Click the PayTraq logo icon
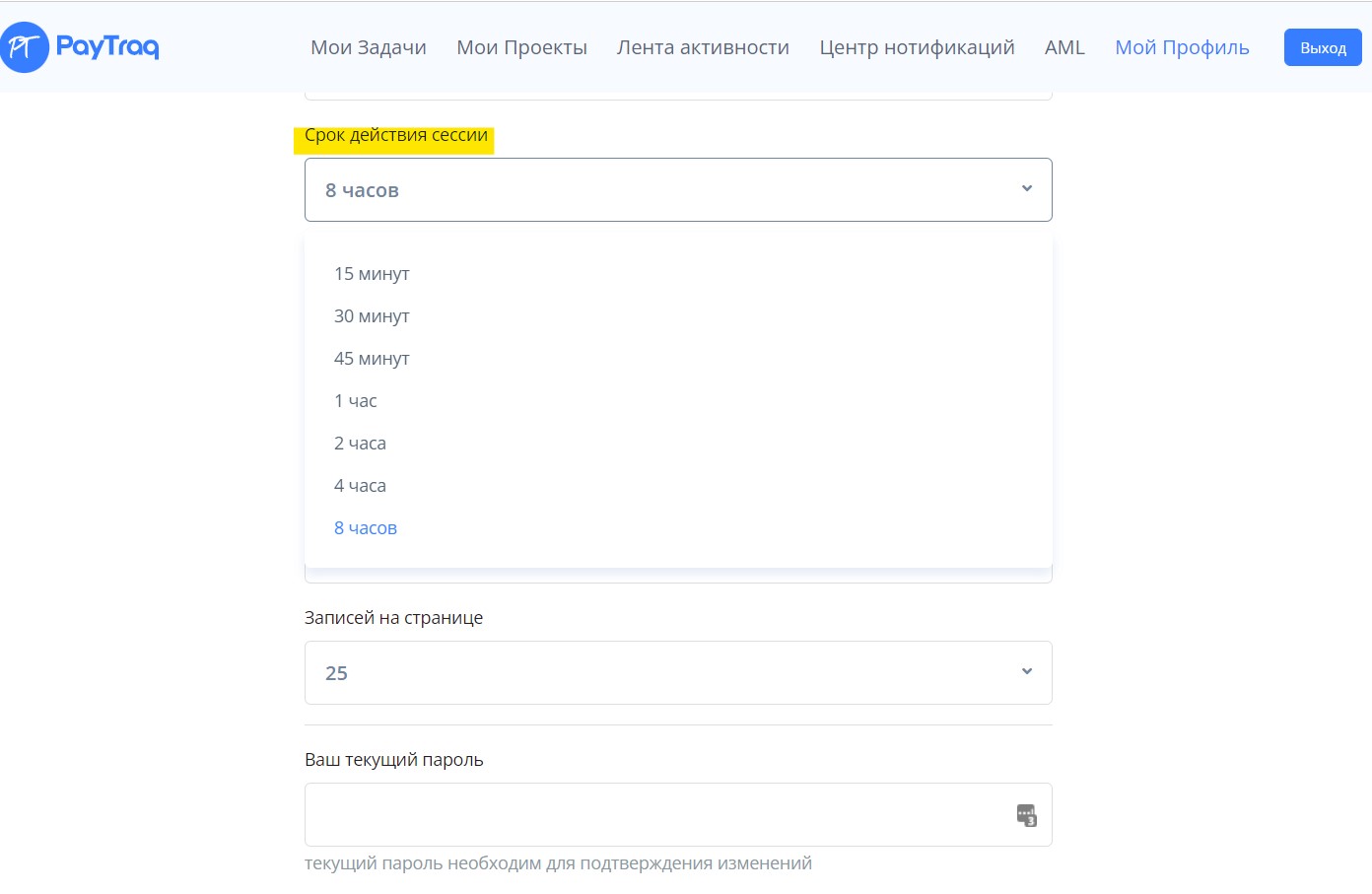 [x=24, y=47]
